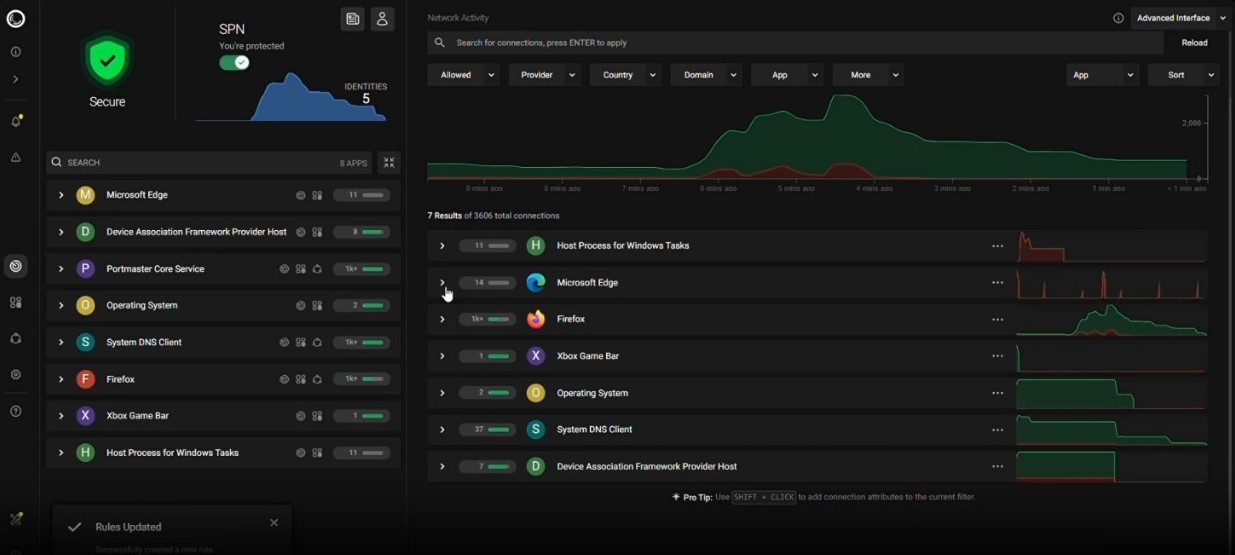
Task: Click the Reload button
Action: [1194, 43]
